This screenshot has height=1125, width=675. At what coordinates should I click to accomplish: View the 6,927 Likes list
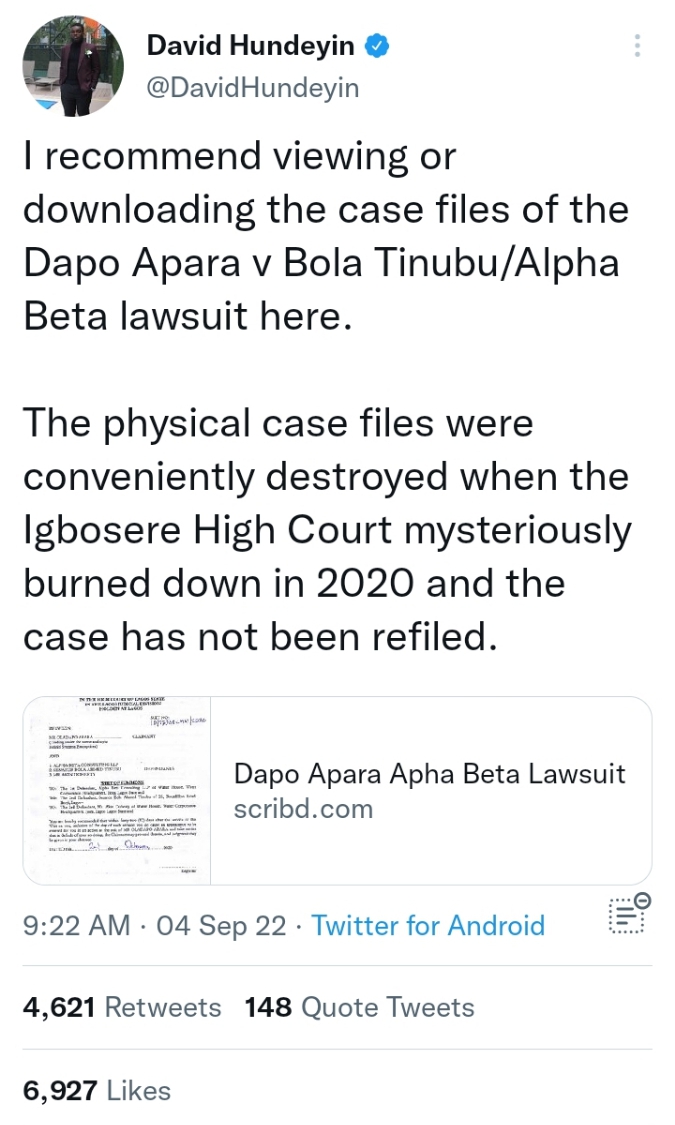coord(96,1090)
